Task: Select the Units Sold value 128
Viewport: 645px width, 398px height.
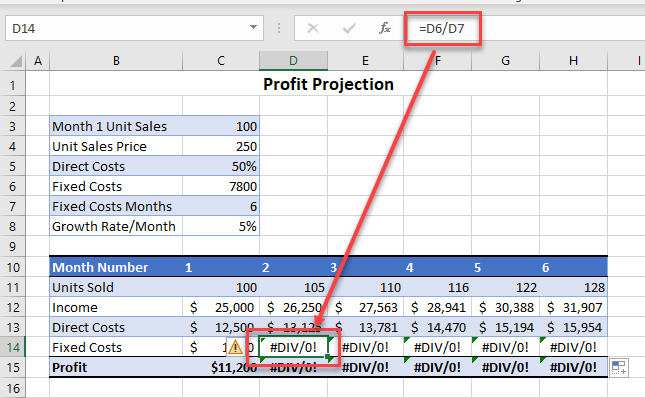Action: 573,287
